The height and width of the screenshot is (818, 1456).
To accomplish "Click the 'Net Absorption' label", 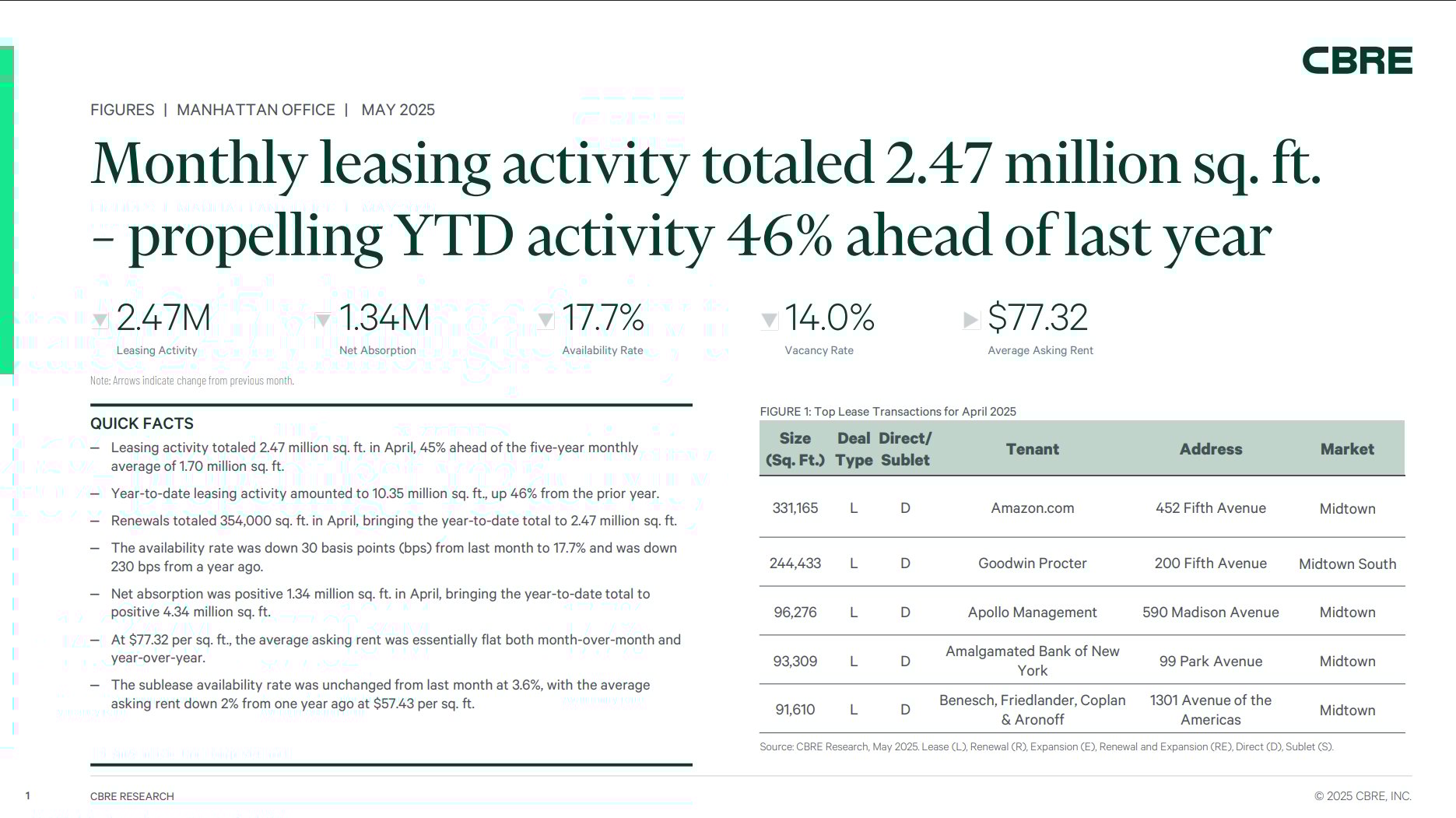I will coord(377,351).
